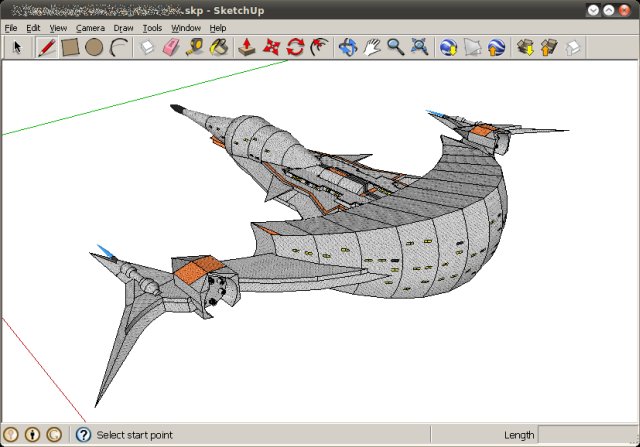This screenshot has height=447, width=640.
Task: Select the arrow Select tool
Action: (x=17, y=47)
